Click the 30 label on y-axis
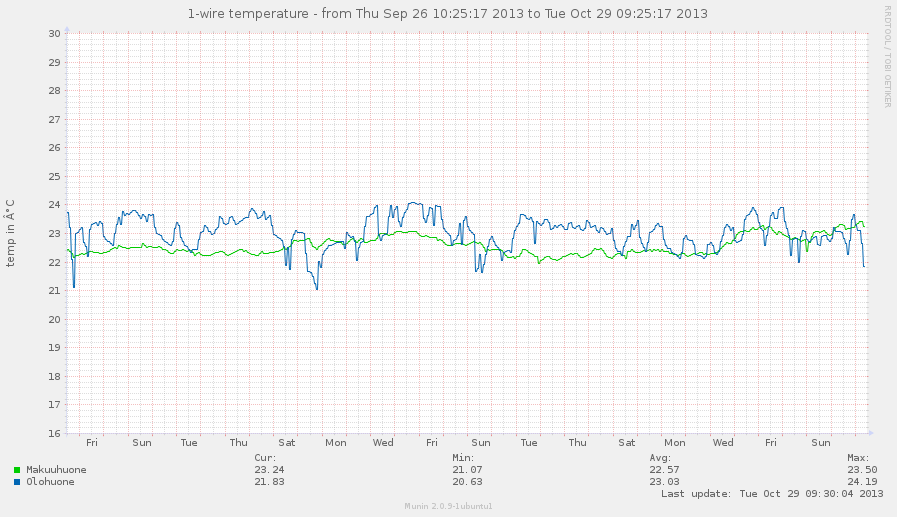This screenshot has height=517, width=897. pos(55,33)
